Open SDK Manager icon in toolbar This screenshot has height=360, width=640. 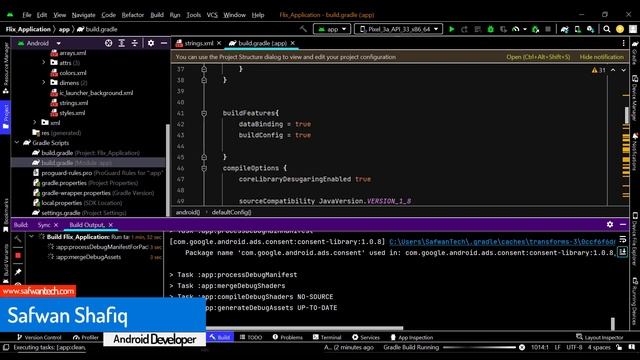(x=590, y=29)
